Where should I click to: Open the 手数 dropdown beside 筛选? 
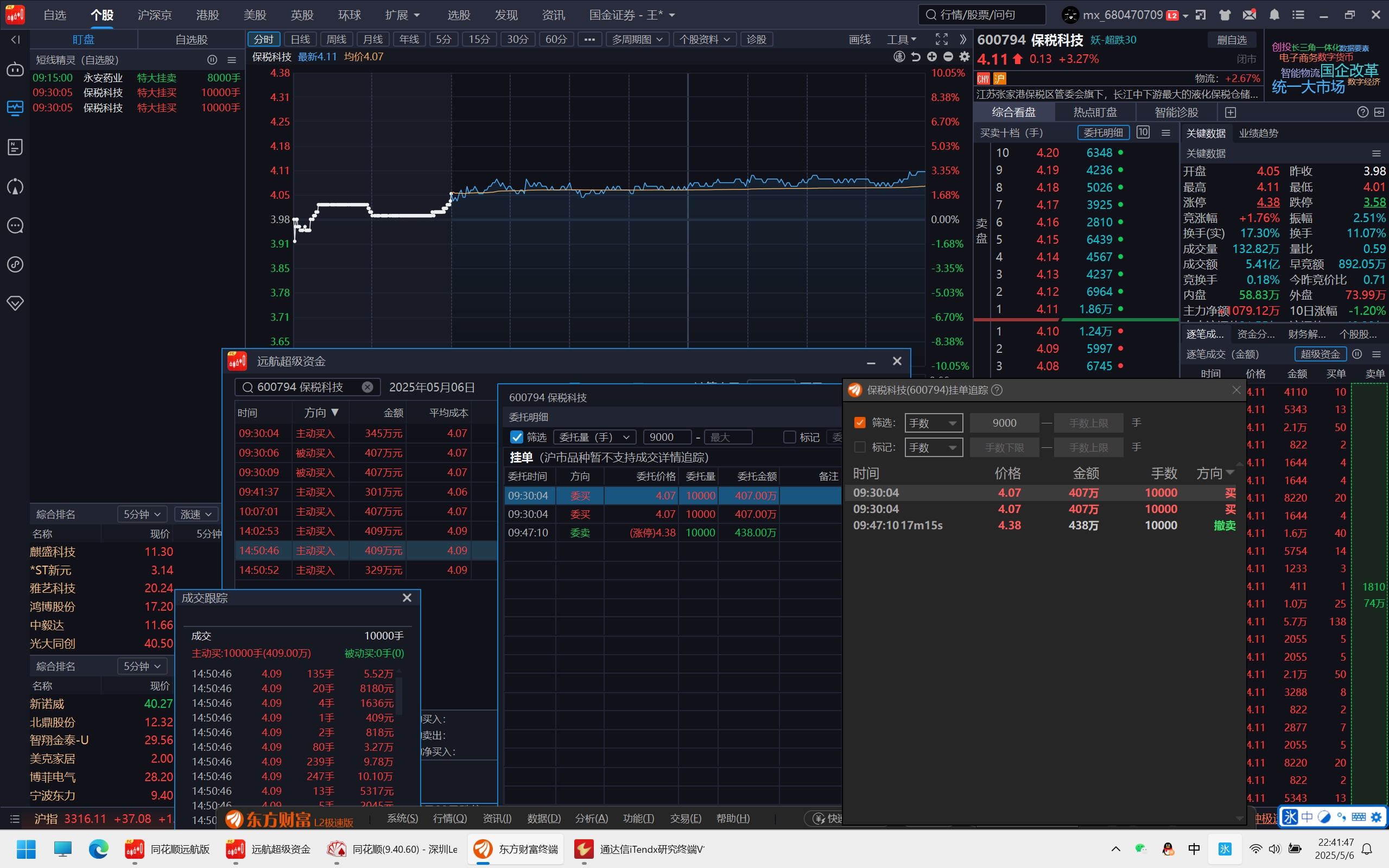click(934, 423)
